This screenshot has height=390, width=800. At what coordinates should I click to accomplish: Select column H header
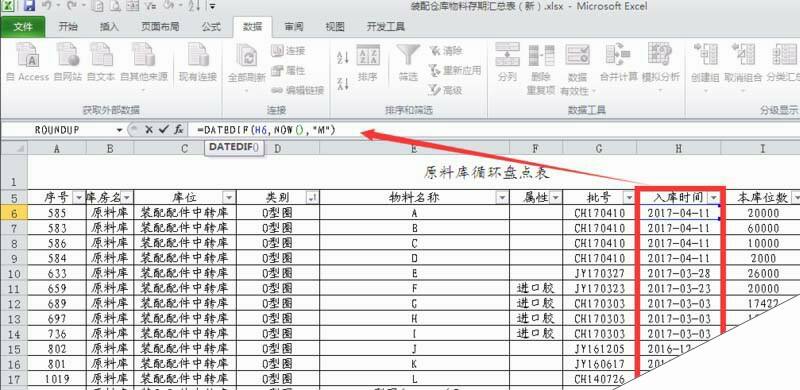pyautogui.click(x=679, y=148)
